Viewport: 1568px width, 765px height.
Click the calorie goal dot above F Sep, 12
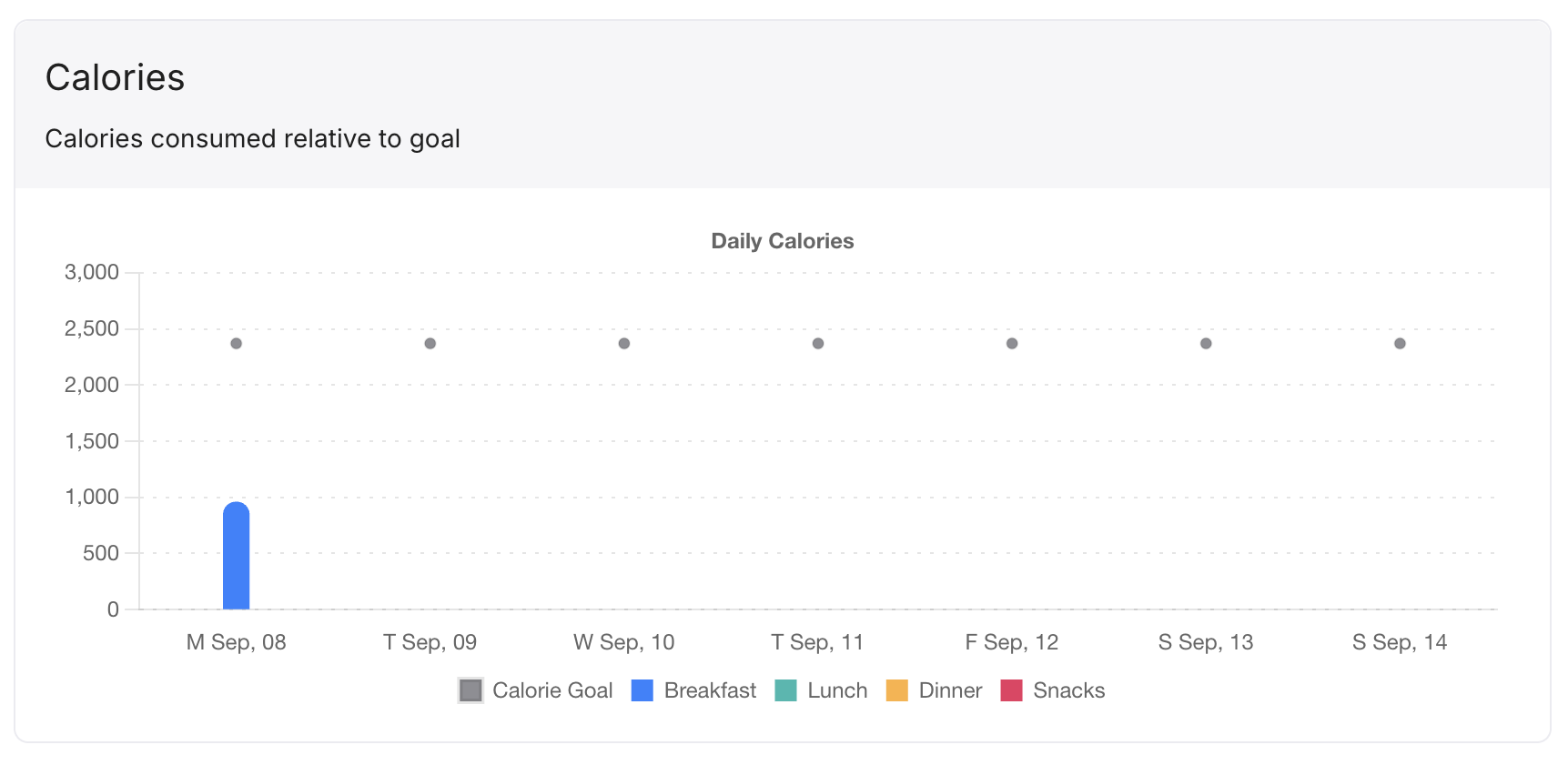(1012, 344)
